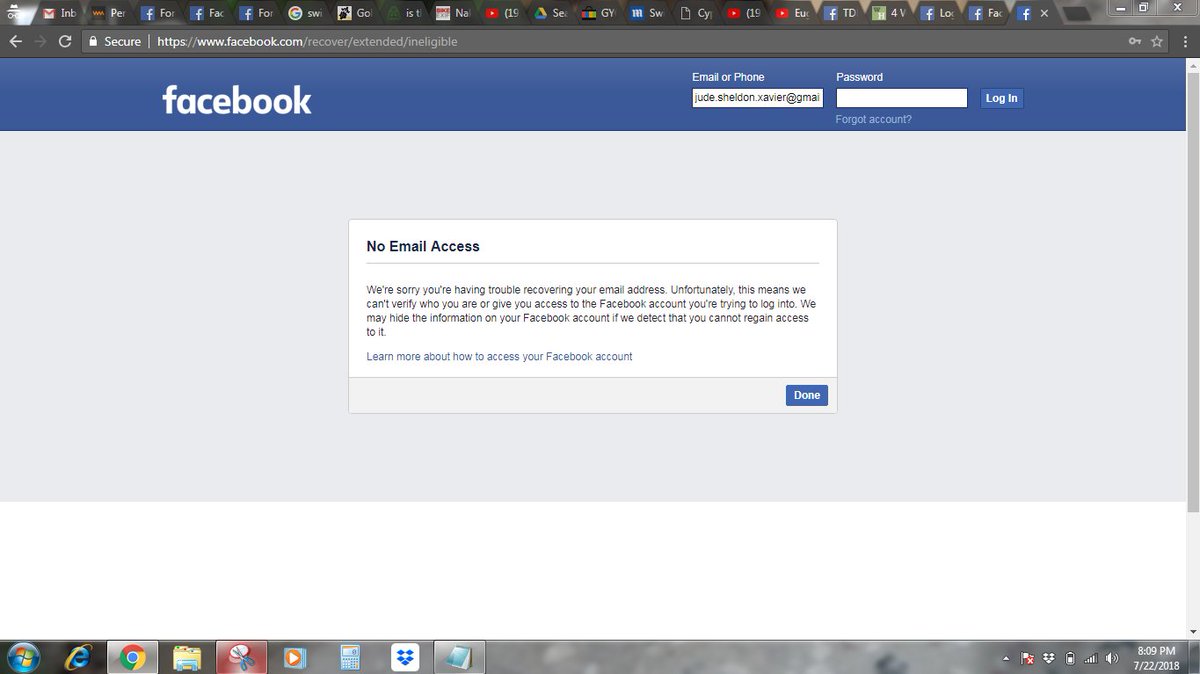Show hidden system tray icons arrow

(x=1006, y=658)
